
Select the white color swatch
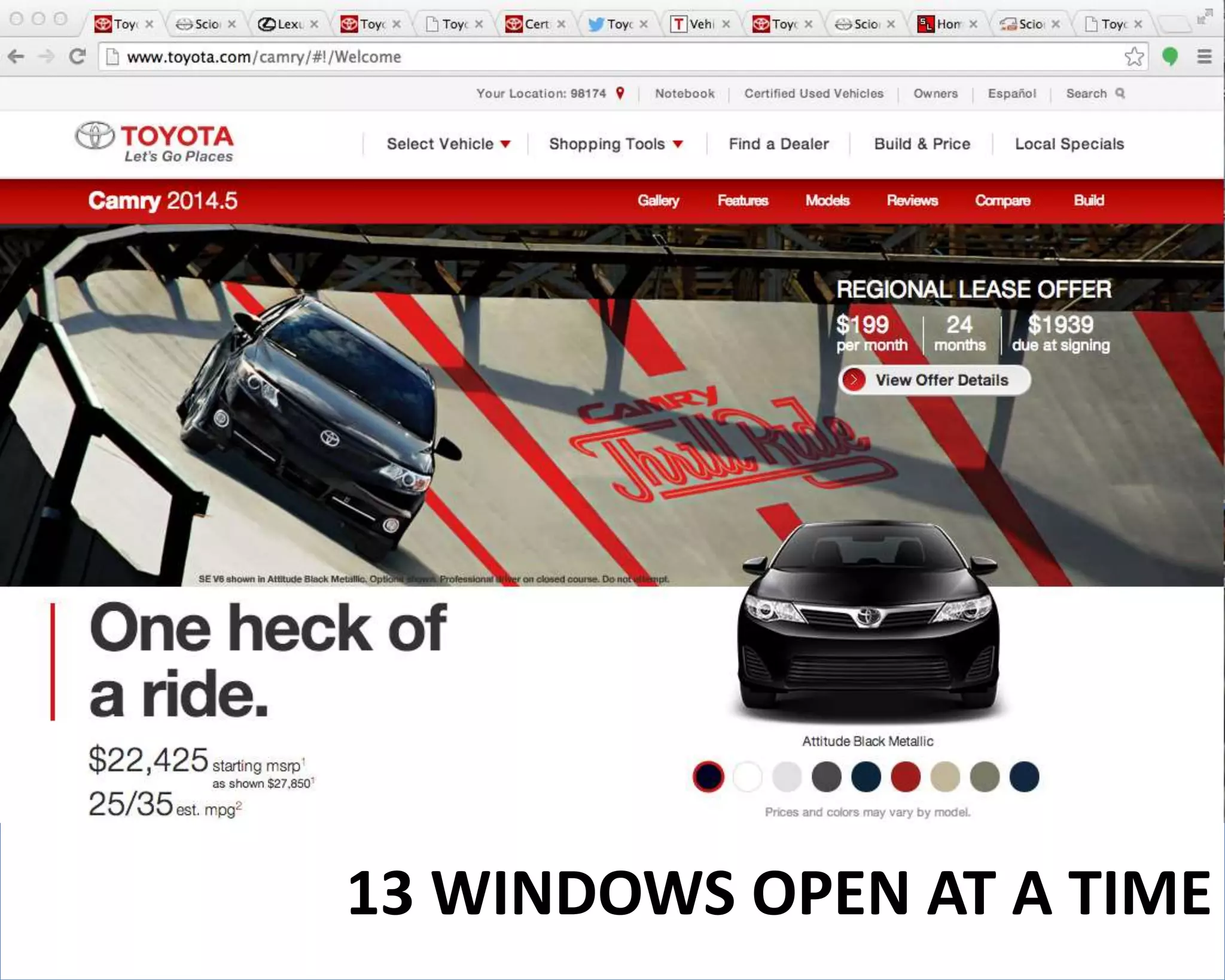tap(748, 777)
